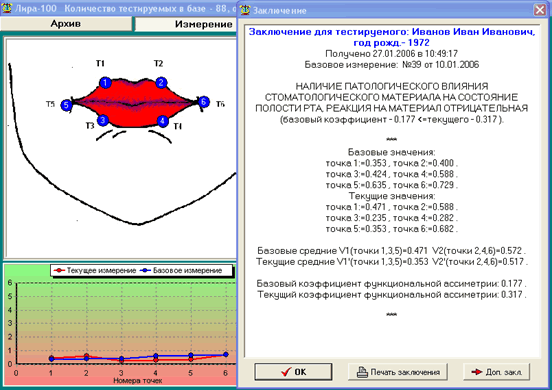
Task: Click Печать заключения to print the conclusion
Action: [x=398, y=372]
